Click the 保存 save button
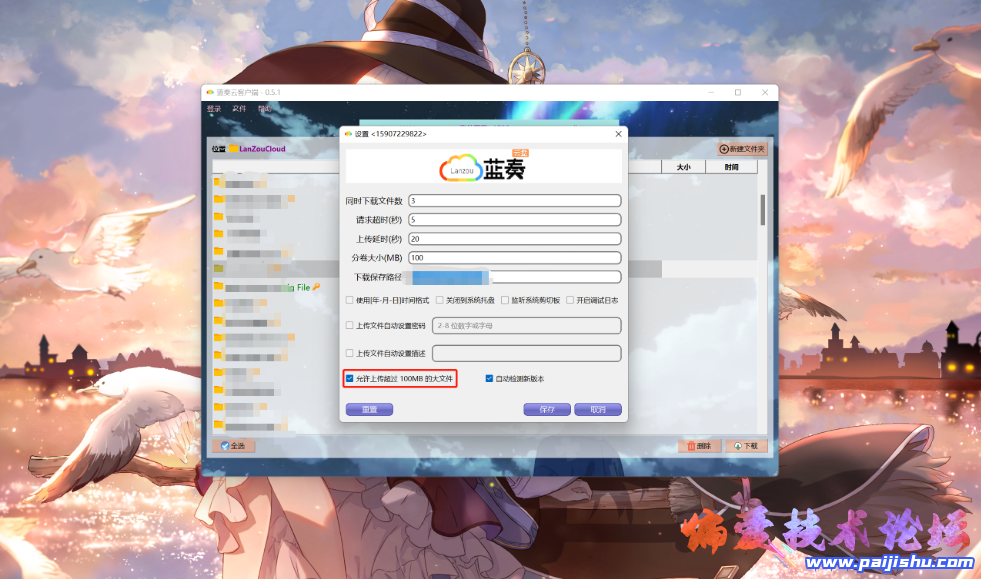 (x=547, y=409)
